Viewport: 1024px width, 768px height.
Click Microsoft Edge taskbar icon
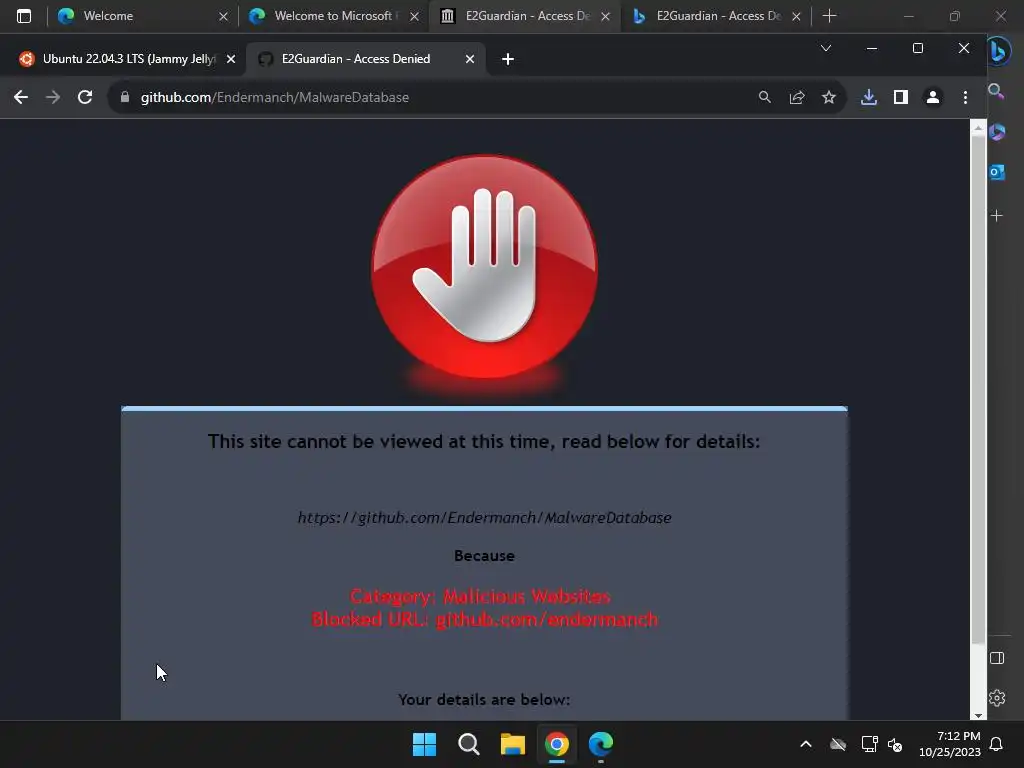(x=601, y=744)
